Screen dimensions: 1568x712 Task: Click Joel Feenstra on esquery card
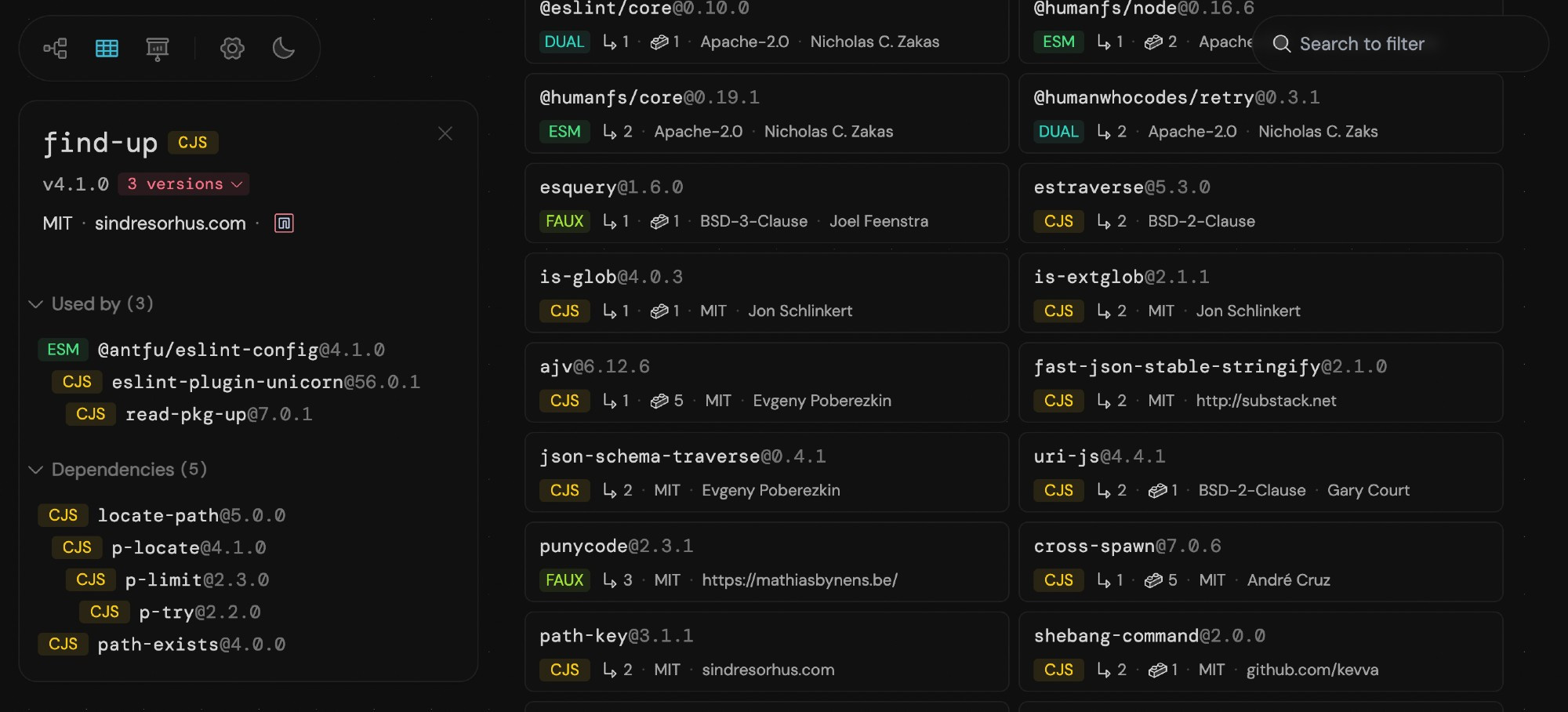[x=879, y=221]
